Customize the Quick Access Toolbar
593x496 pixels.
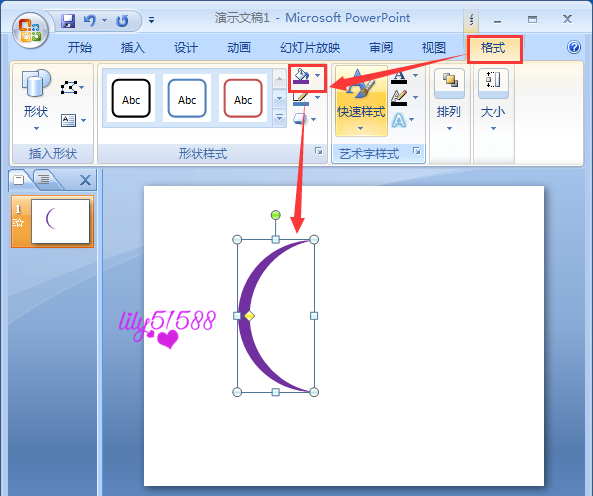tap(151, 20)
